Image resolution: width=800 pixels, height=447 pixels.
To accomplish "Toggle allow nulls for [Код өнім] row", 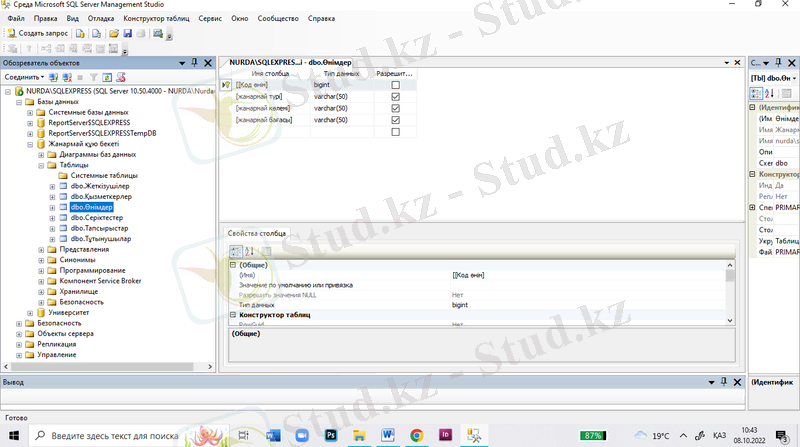I will point(395,85).
